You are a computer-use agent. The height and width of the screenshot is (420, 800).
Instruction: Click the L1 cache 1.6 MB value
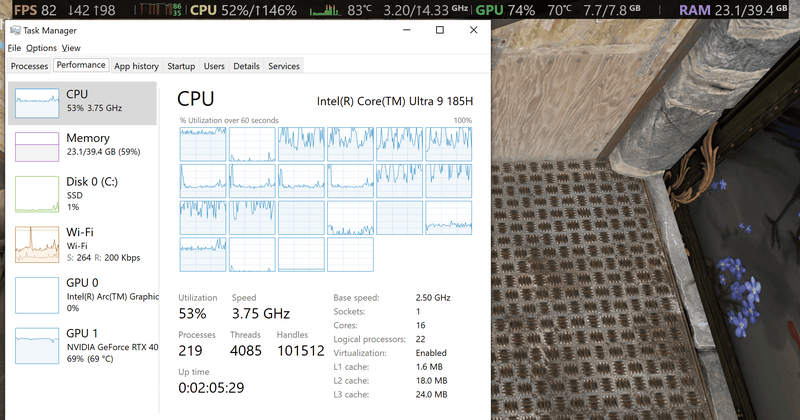tap(429, 366)
